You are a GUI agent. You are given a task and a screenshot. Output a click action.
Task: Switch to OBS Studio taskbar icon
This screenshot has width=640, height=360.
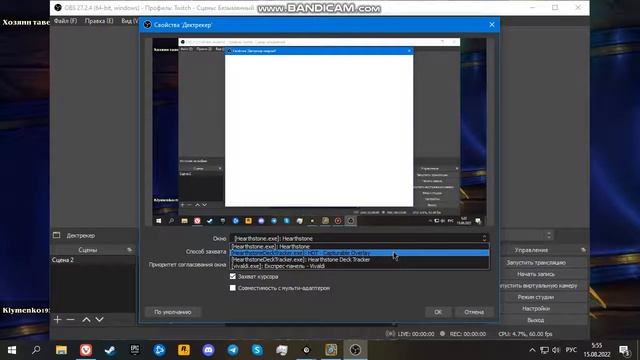coord(355,350)
